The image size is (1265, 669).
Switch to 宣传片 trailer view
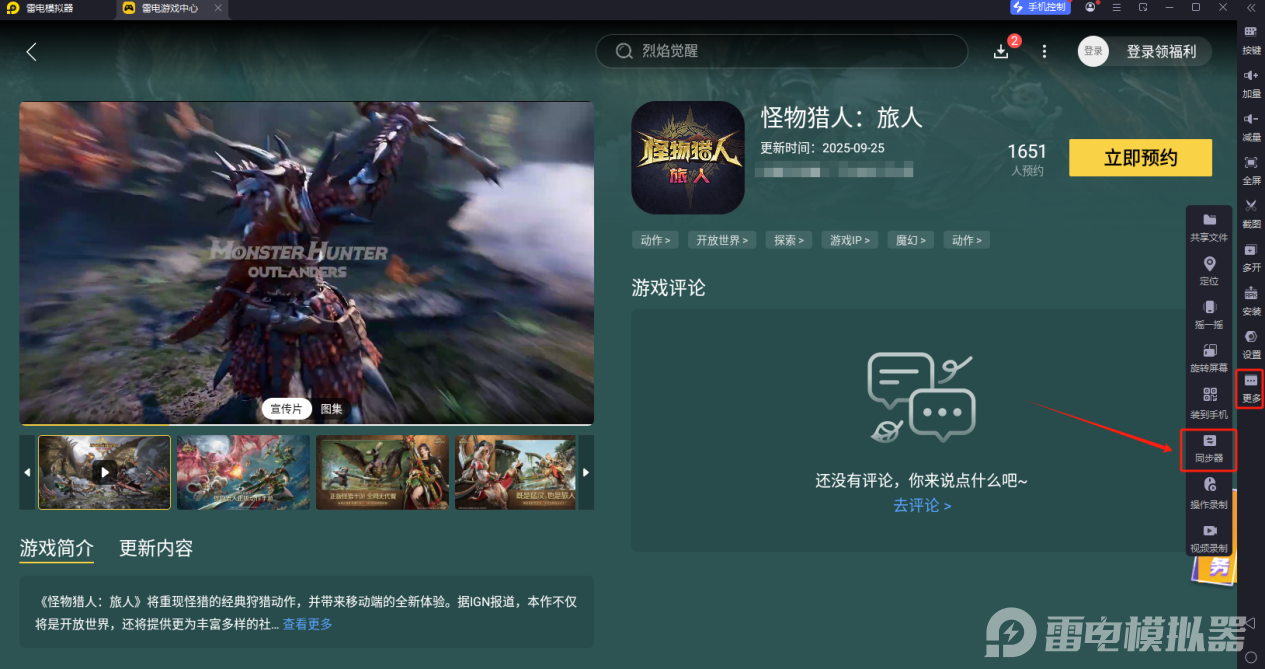pyautogui.click(x=287, y=409)
